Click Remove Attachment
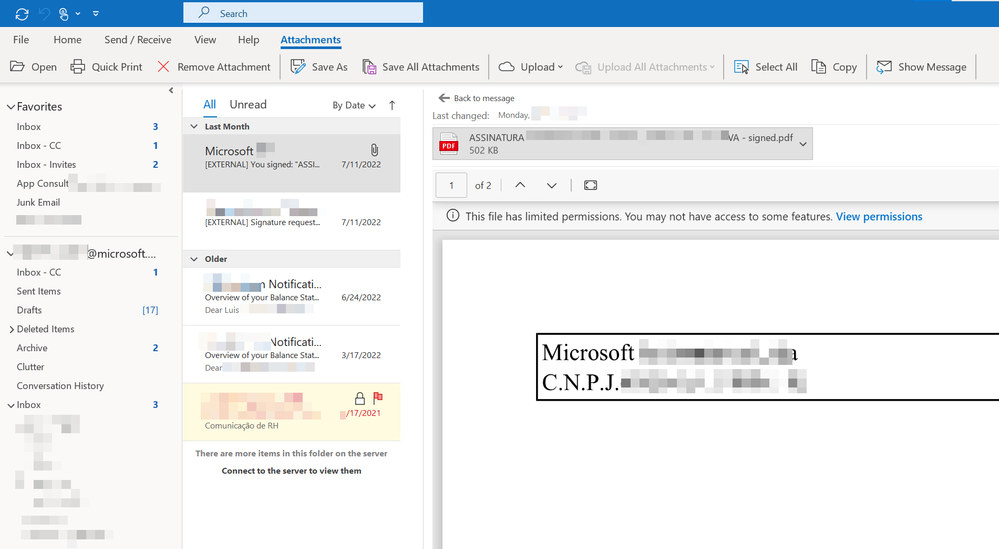 214,67
